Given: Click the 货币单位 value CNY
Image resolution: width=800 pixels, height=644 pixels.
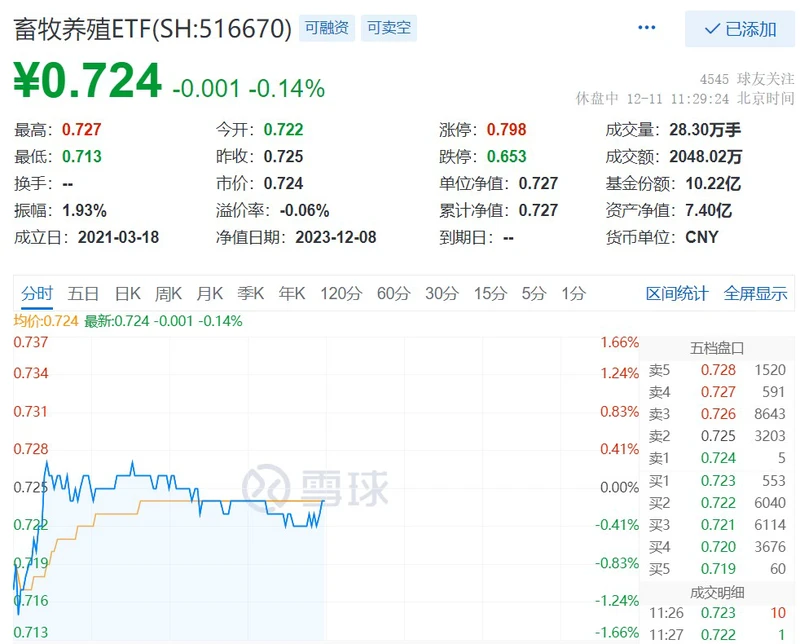Looking at the screenshot, I should (702, 237).
